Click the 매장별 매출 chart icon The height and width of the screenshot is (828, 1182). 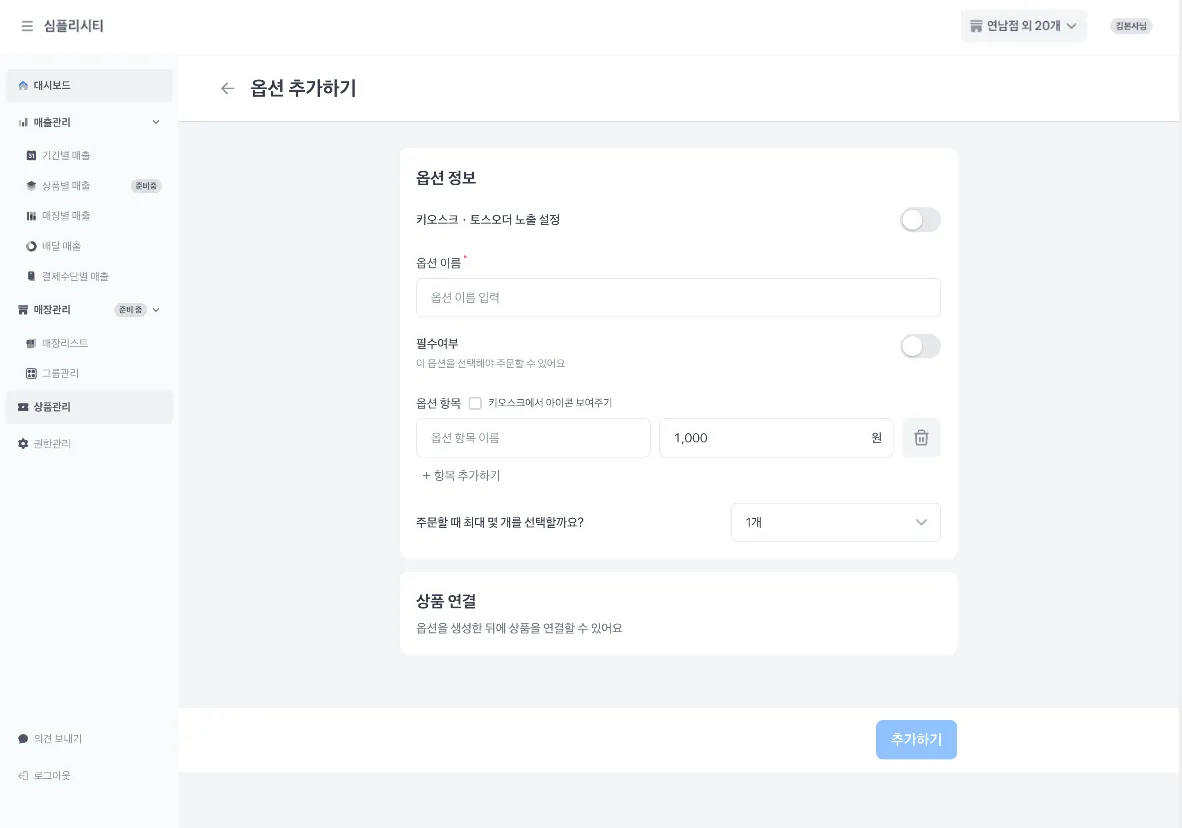point(31,216)
